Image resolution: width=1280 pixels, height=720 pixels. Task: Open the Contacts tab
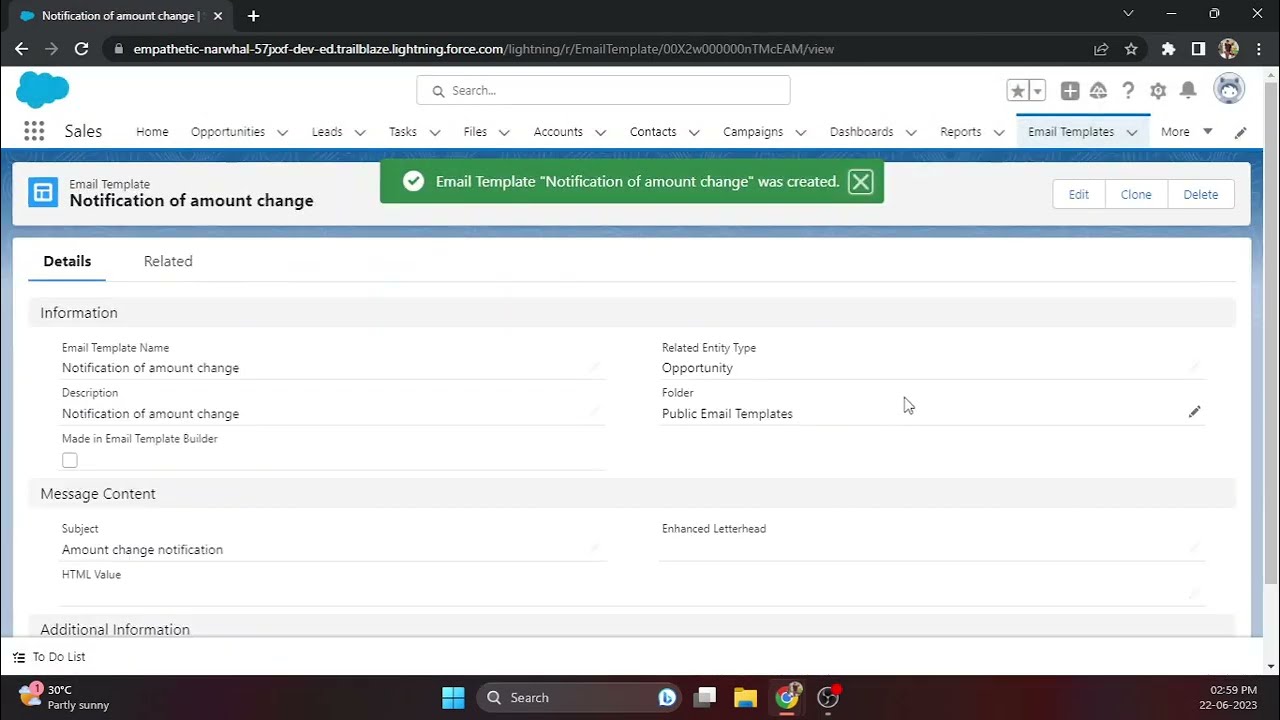coord(653,132)
